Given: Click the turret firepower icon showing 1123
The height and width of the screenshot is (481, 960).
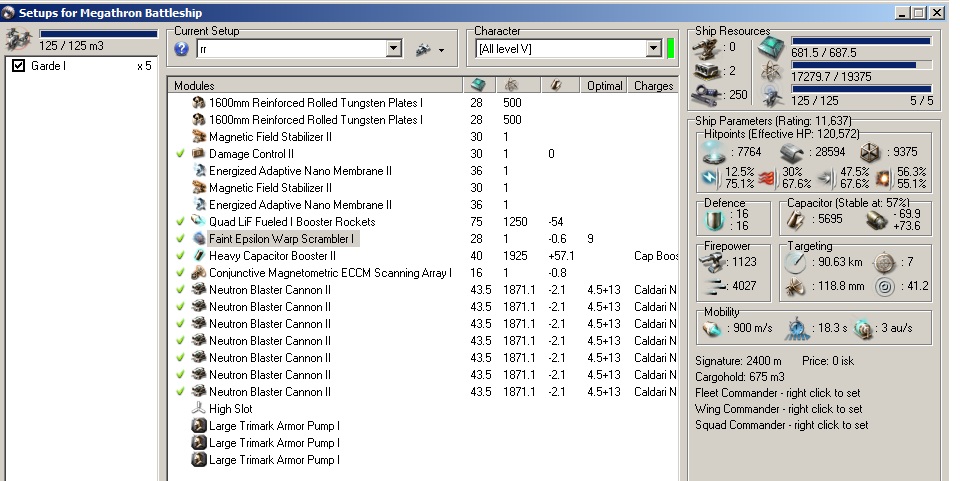Looking at the screenshot, I should click(x=711, y=263).
